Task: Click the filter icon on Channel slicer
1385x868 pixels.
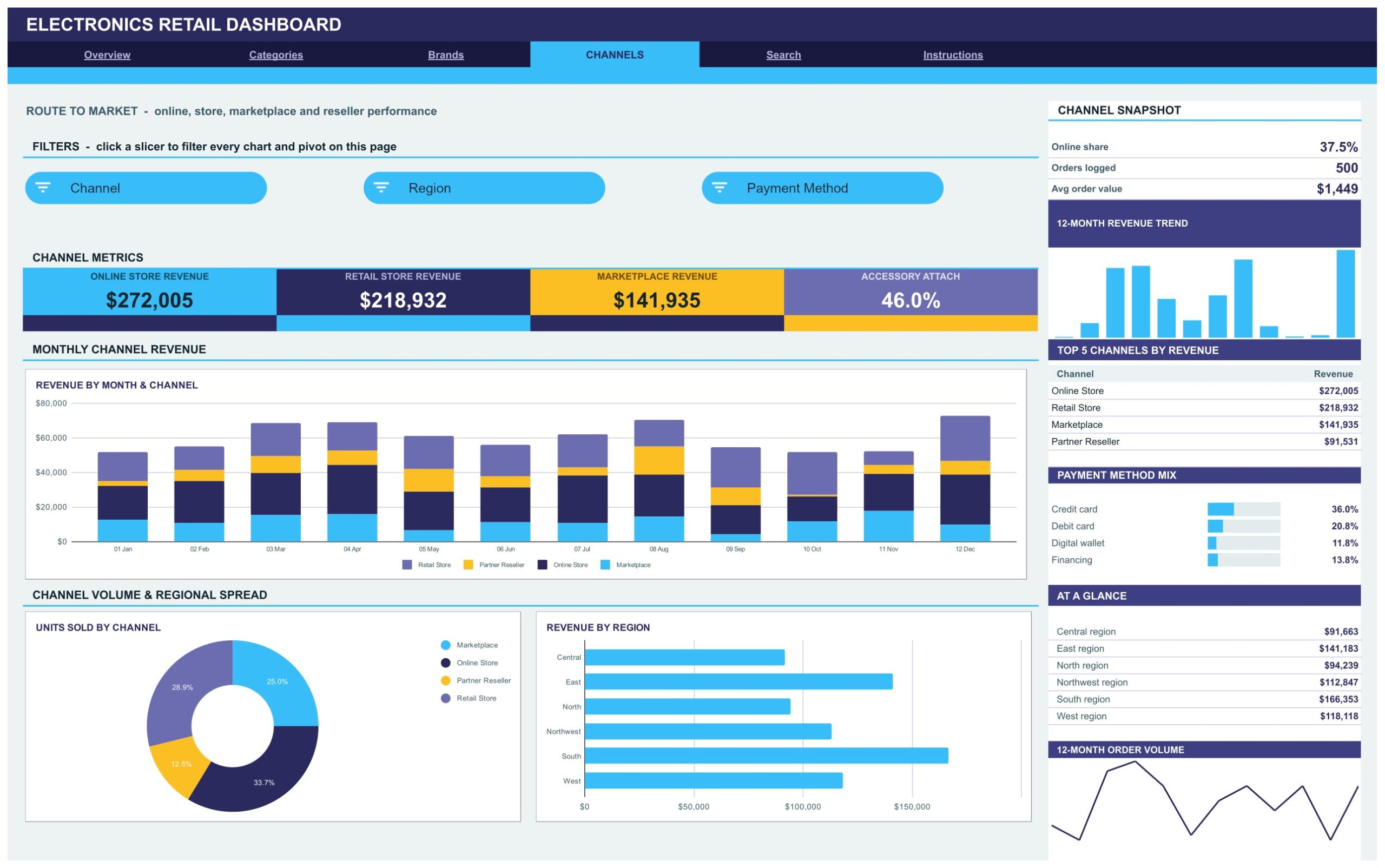Action: [x=43, y=187]
